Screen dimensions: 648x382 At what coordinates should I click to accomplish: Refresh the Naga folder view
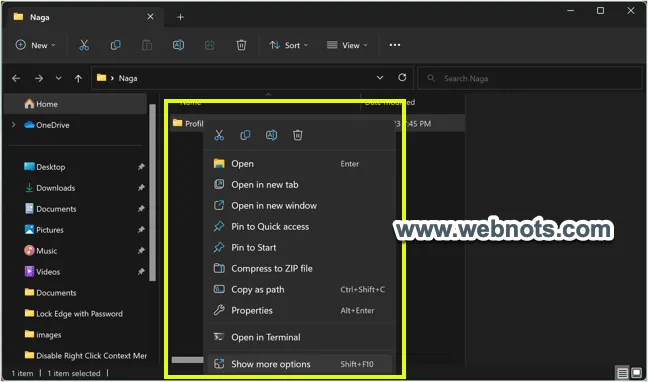402,78
